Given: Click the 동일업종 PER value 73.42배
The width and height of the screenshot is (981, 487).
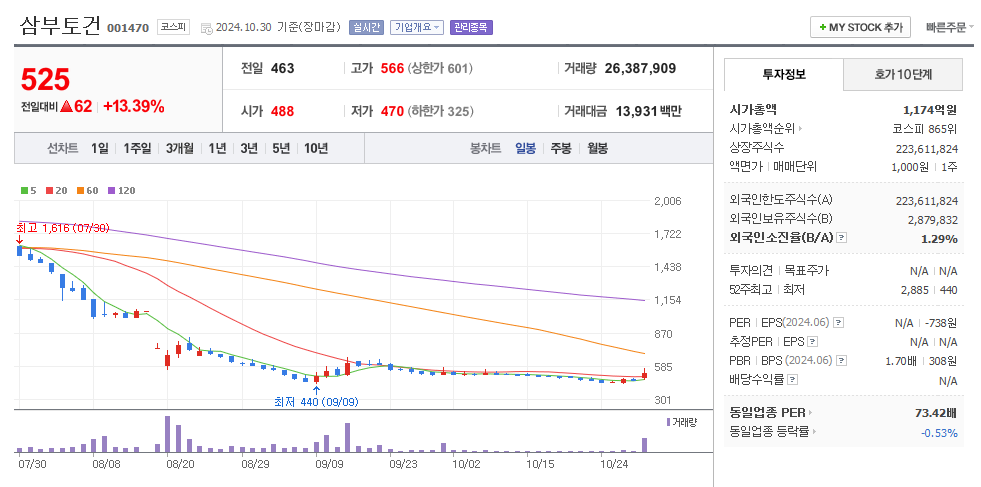Looking at the screenshot, I should [x=936, y=413].
